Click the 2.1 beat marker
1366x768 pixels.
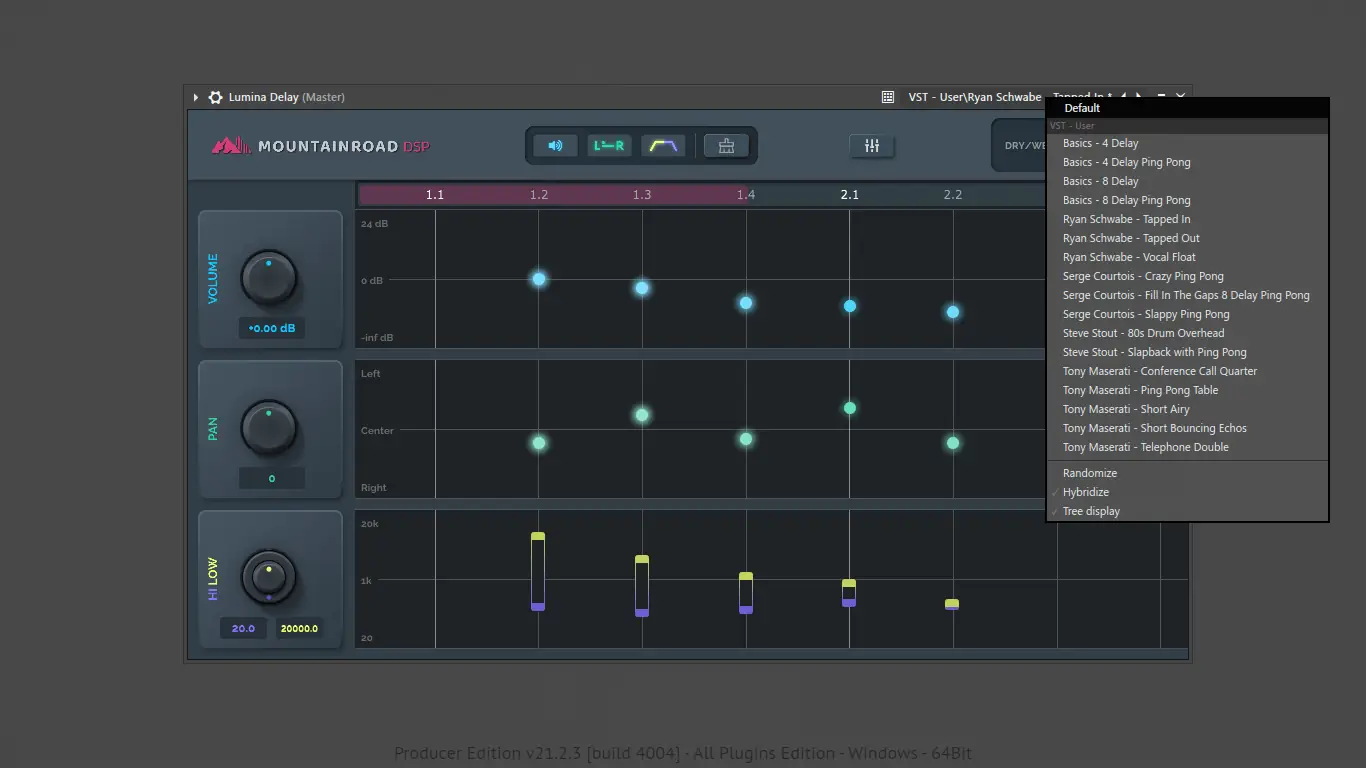850,194
